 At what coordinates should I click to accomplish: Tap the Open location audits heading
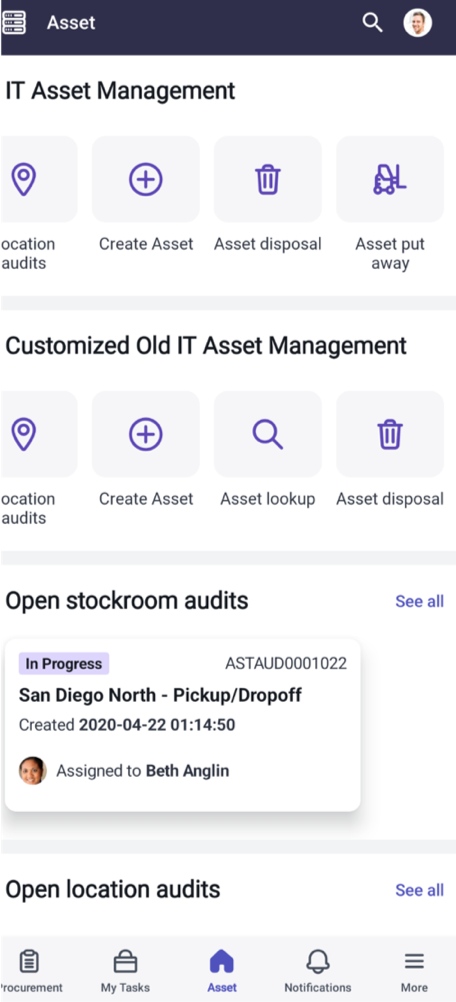click(112, 890)
